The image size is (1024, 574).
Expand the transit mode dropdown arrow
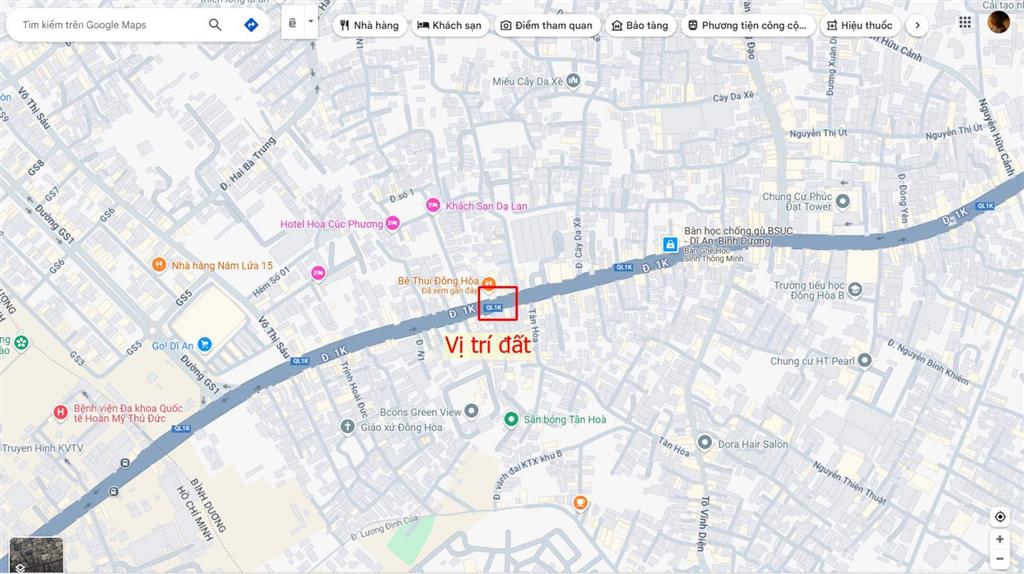click(311, 22)
